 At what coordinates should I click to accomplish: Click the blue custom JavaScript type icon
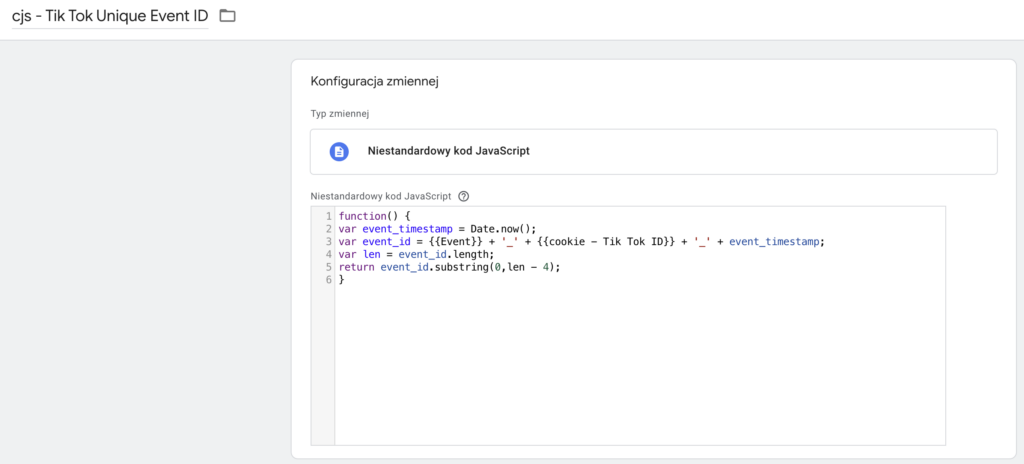(x=339, y=151)
